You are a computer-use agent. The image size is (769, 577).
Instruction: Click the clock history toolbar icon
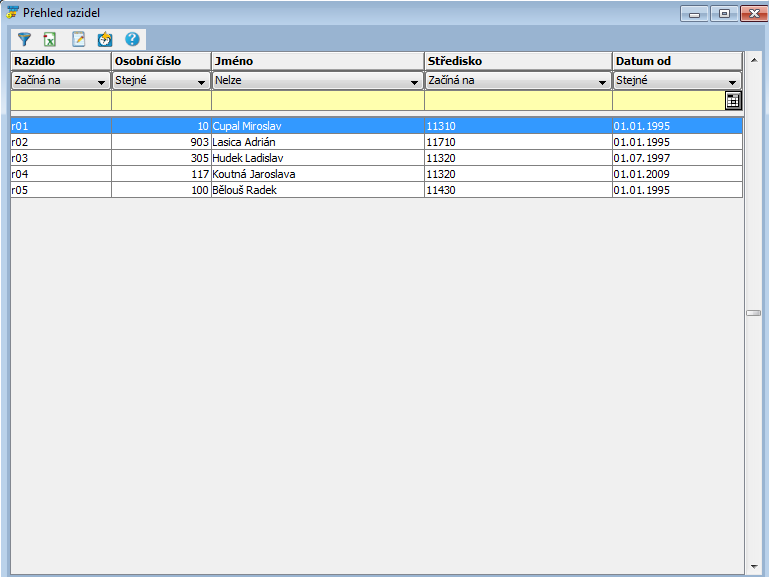click(105, 40)
